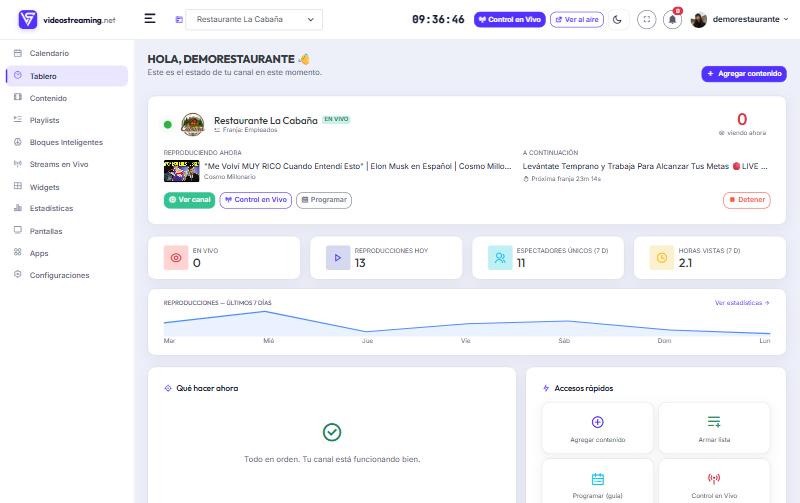Click the channel icon beside the dropdown
The image size is (800, 503).
pos(179,19)
